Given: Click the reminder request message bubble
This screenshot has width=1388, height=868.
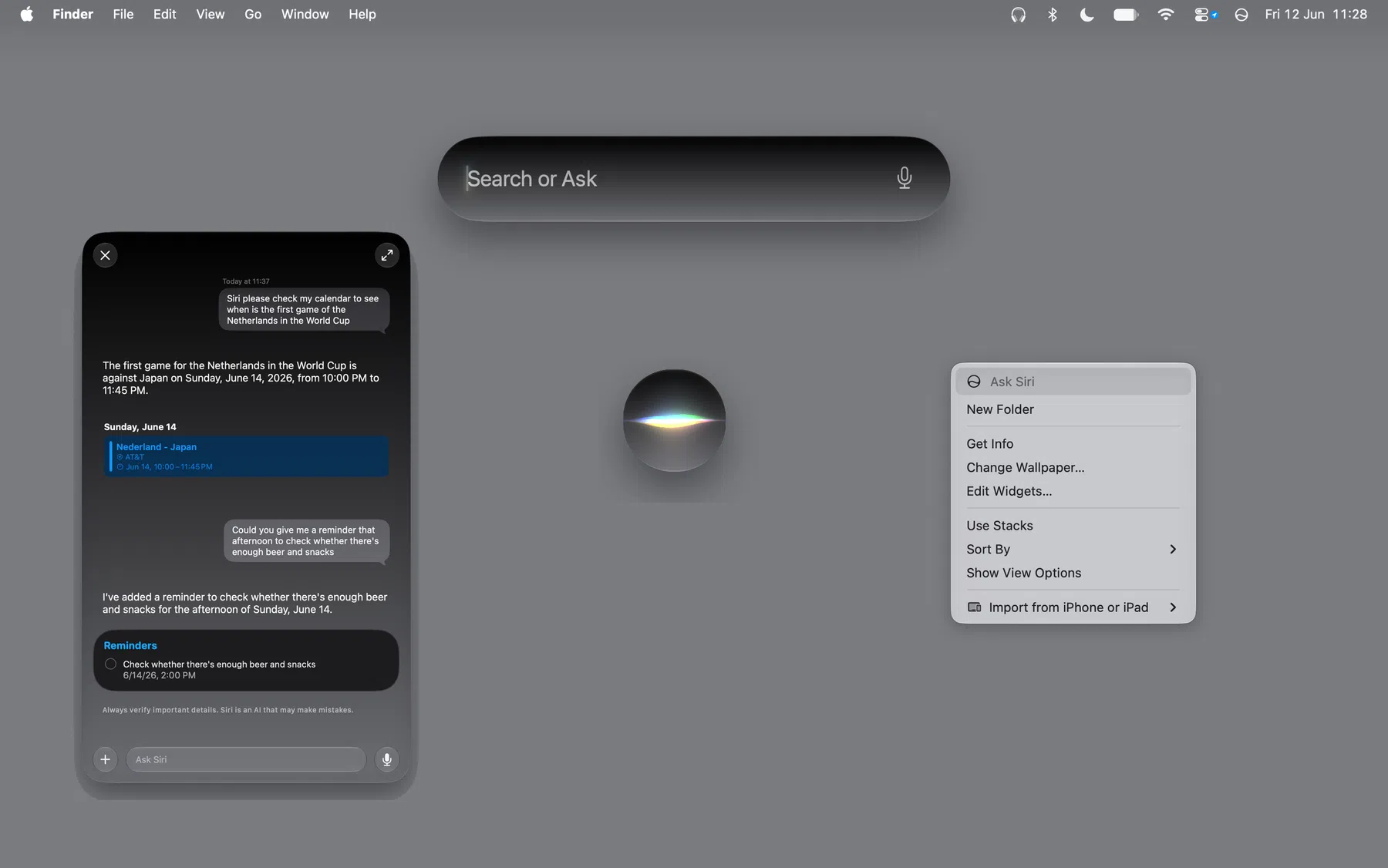Looking at the screenshot, I should 307,541.
